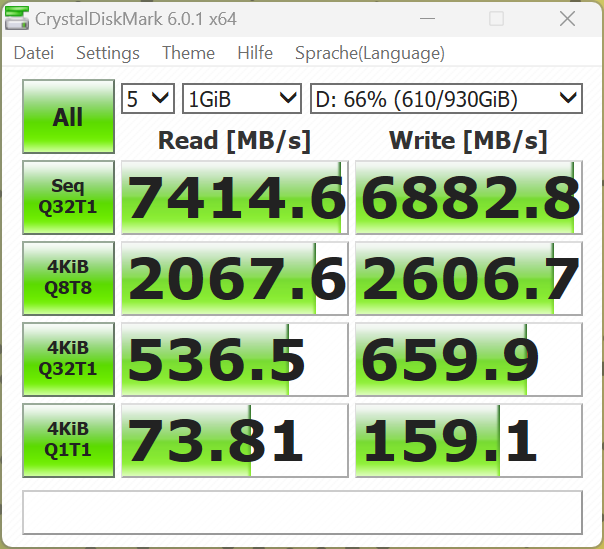Click the CrystalDiskMark app icon in title bar
The width and height of the screenshot is (604, 549).
pos(17,18)
